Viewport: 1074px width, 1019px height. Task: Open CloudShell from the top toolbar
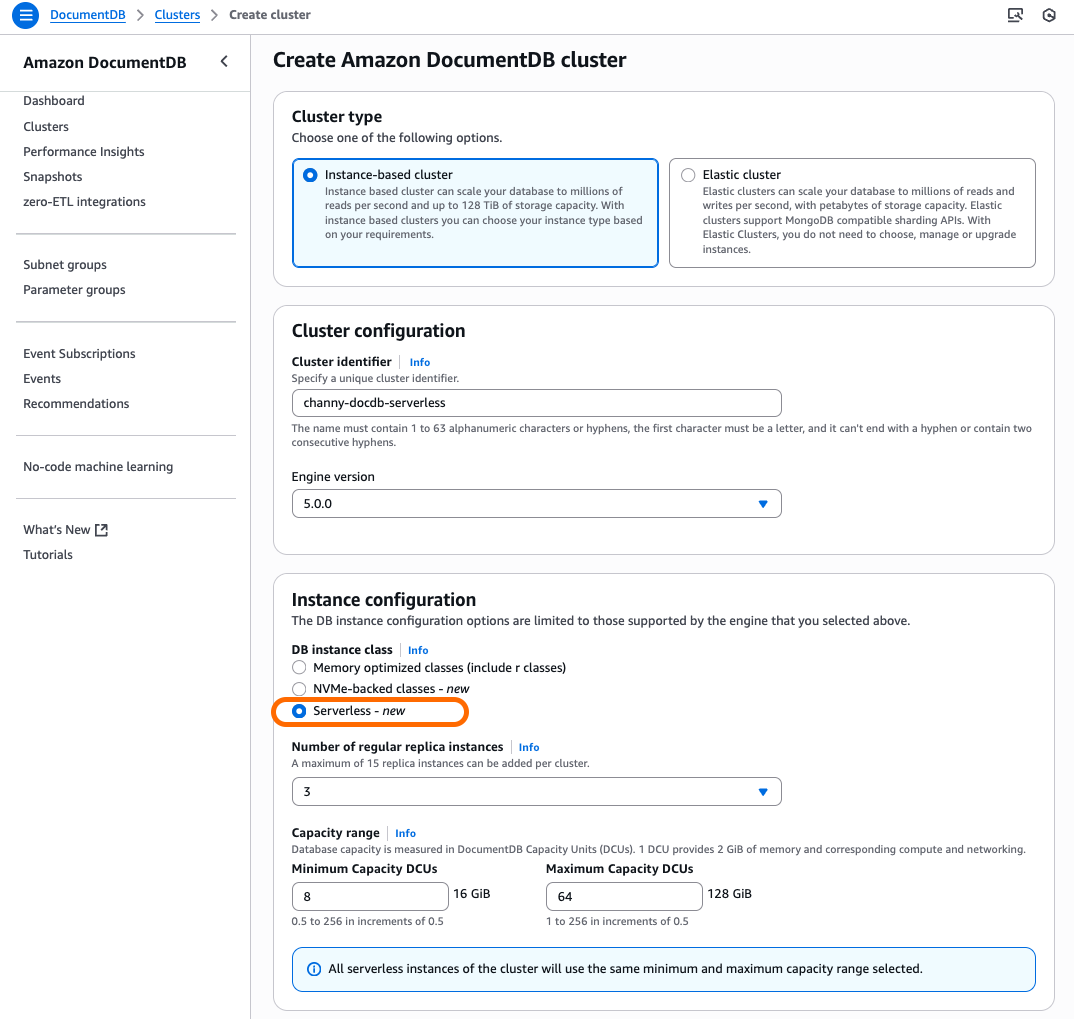click(1015, 15)
